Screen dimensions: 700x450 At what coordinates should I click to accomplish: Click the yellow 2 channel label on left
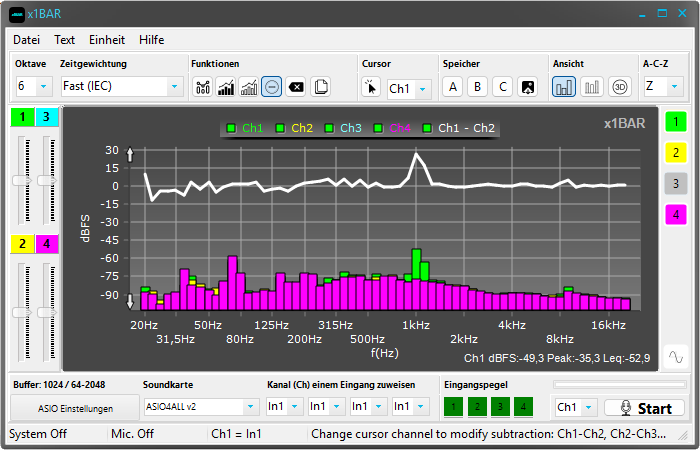point(22,244)
